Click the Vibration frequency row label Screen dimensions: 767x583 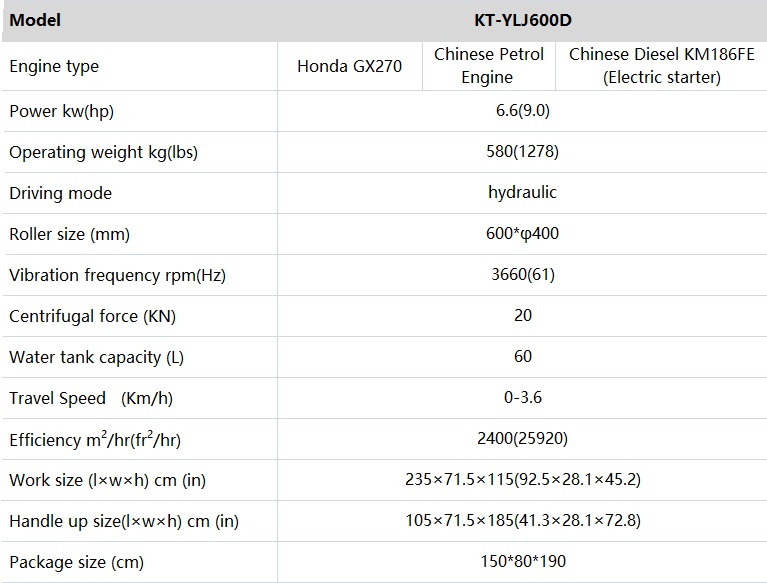pos(117,275)
